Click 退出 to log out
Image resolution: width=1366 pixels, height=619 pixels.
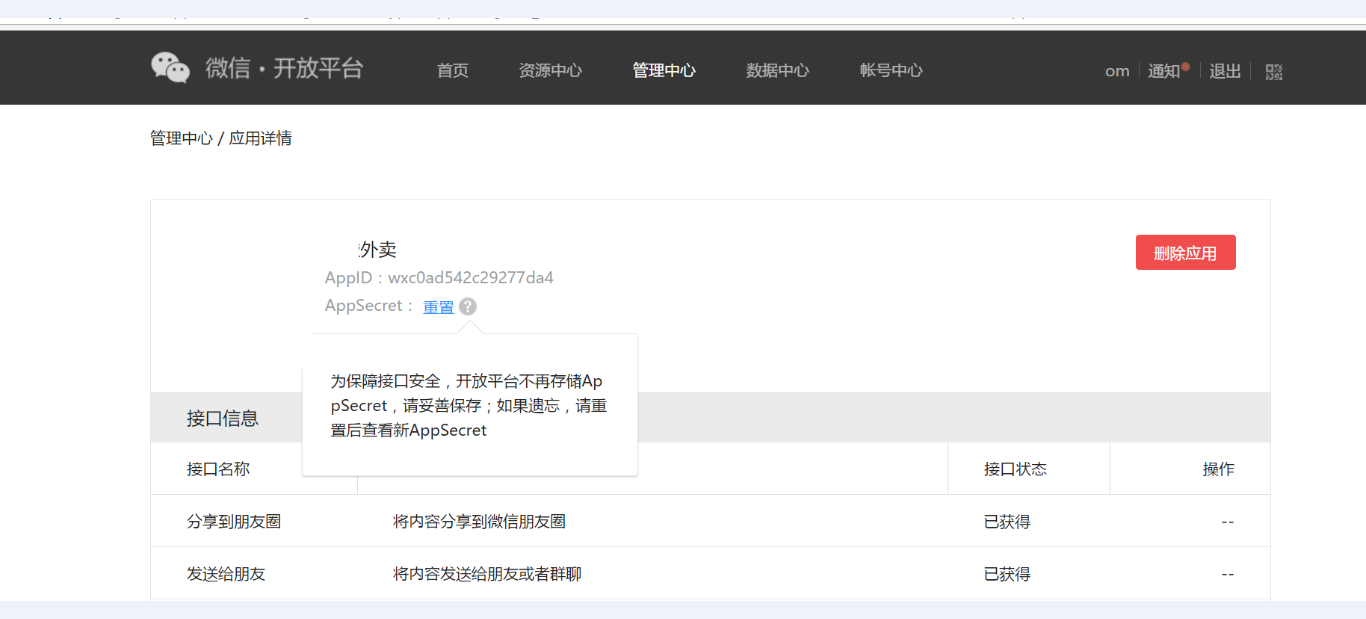(x=1225, y=71)
